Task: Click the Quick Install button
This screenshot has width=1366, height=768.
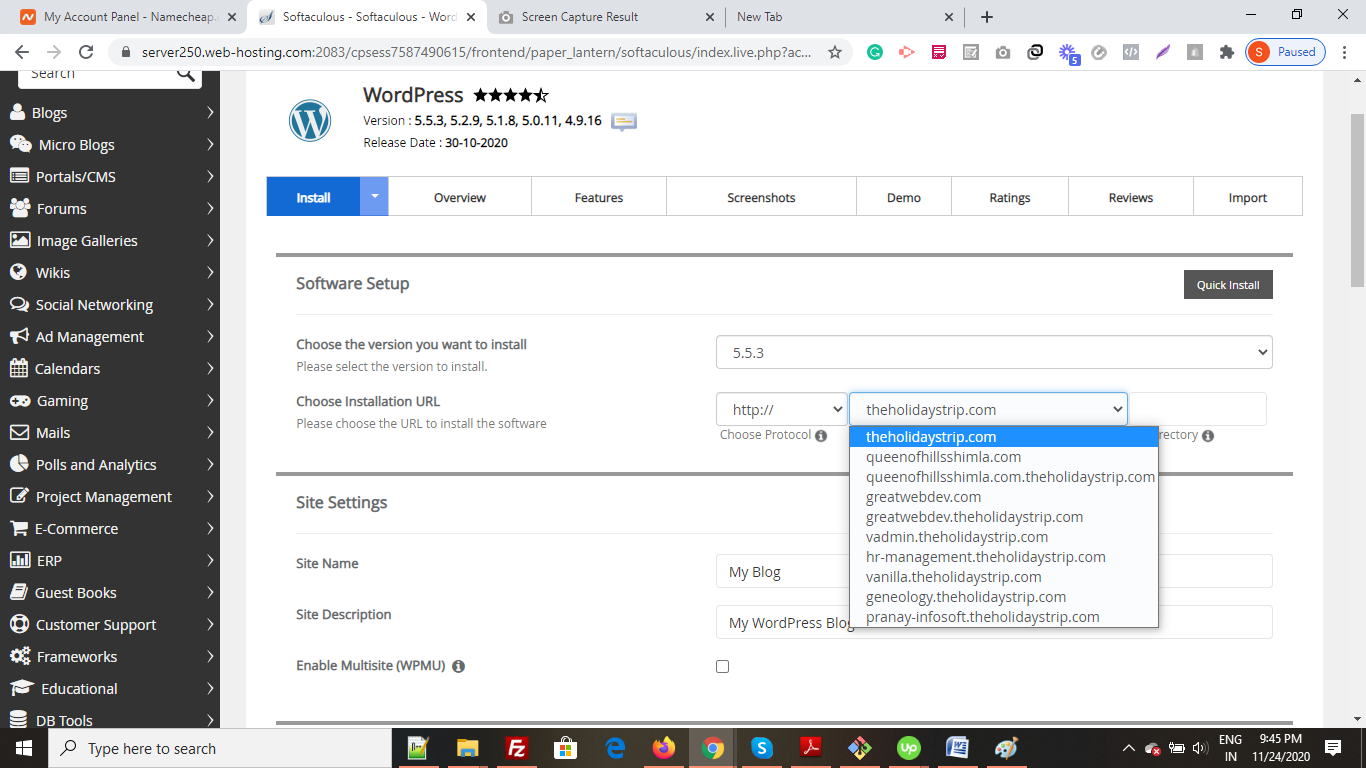Action: click(x=1228, y=284)
